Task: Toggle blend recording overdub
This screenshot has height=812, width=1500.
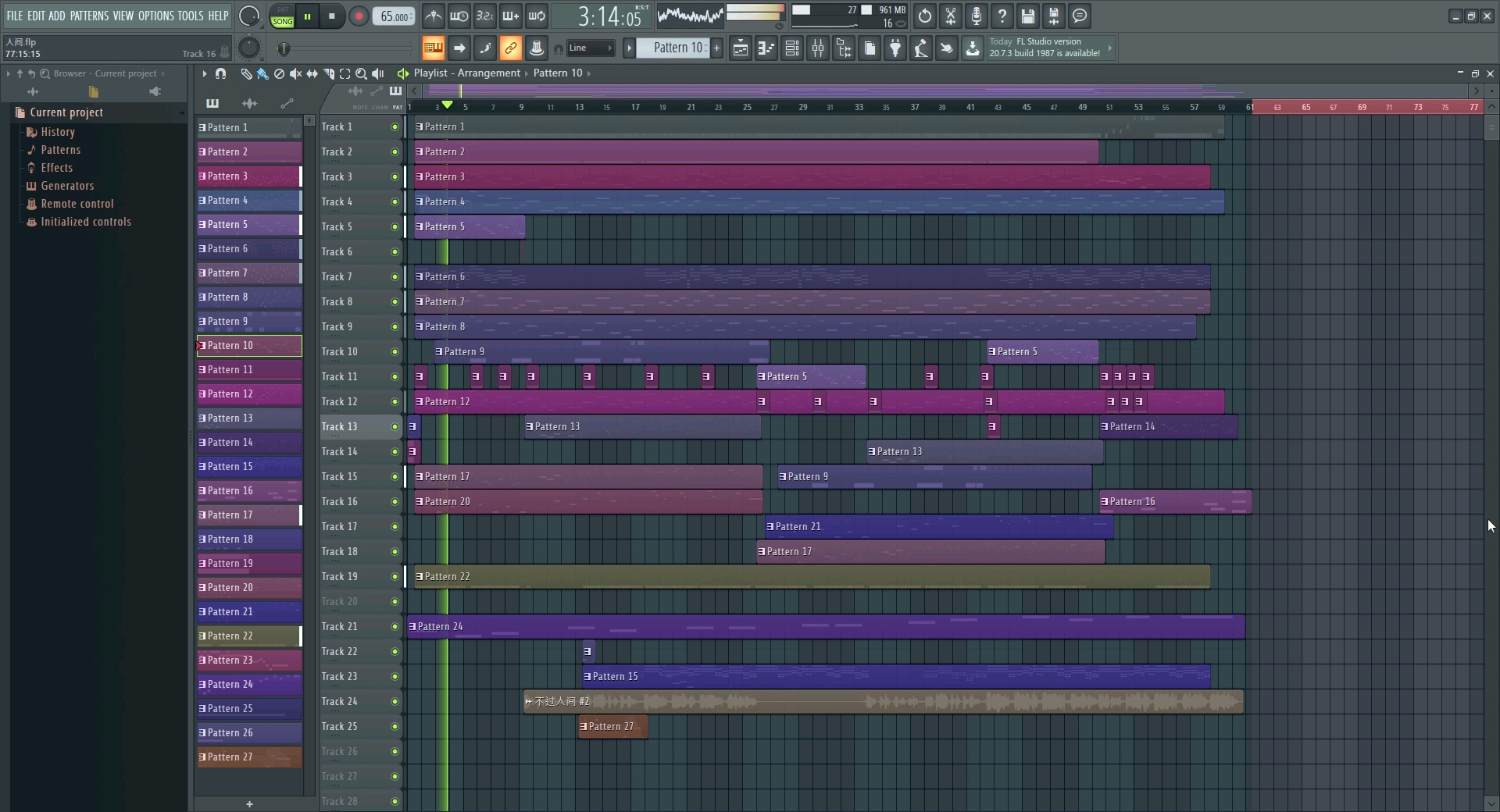Action: pyautogui.click(x=510, y=16)
